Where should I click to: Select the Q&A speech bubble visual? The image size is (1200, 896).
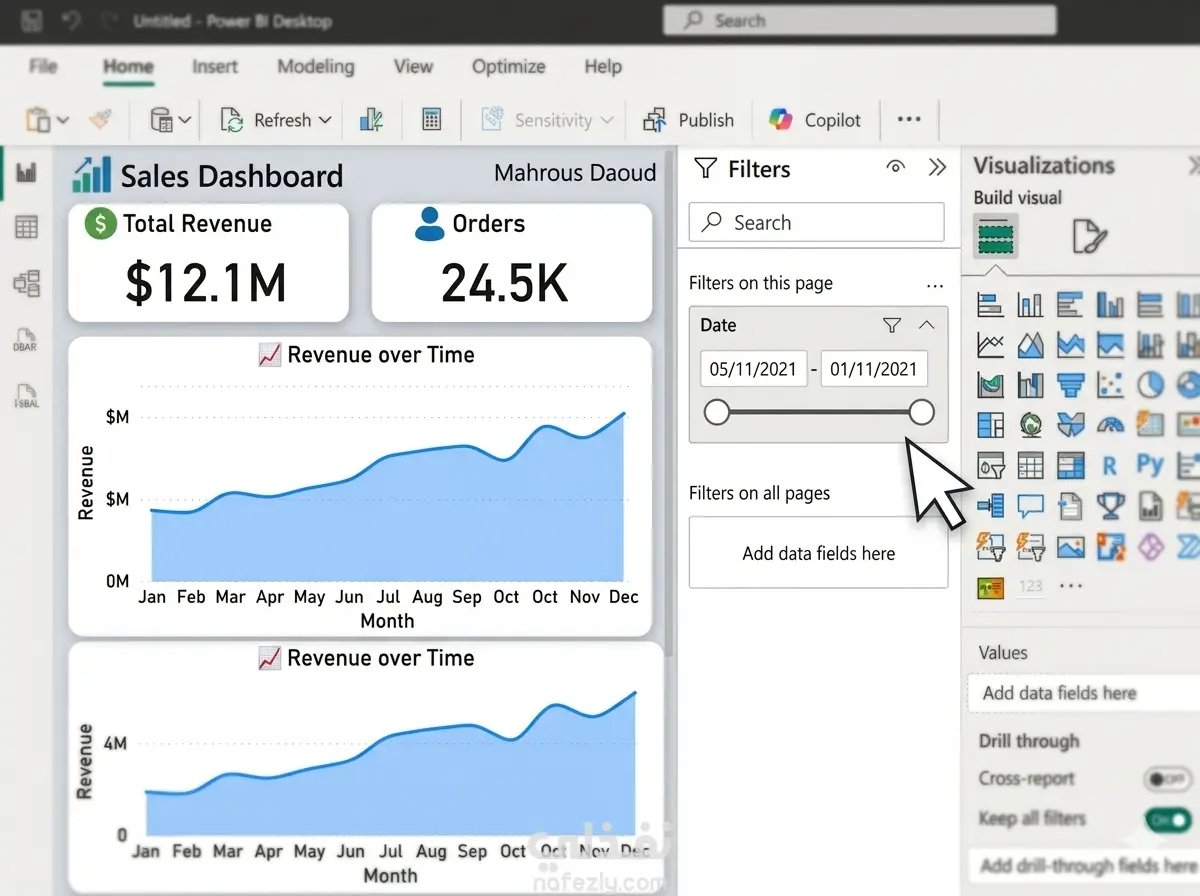[x=1031, y=505]
